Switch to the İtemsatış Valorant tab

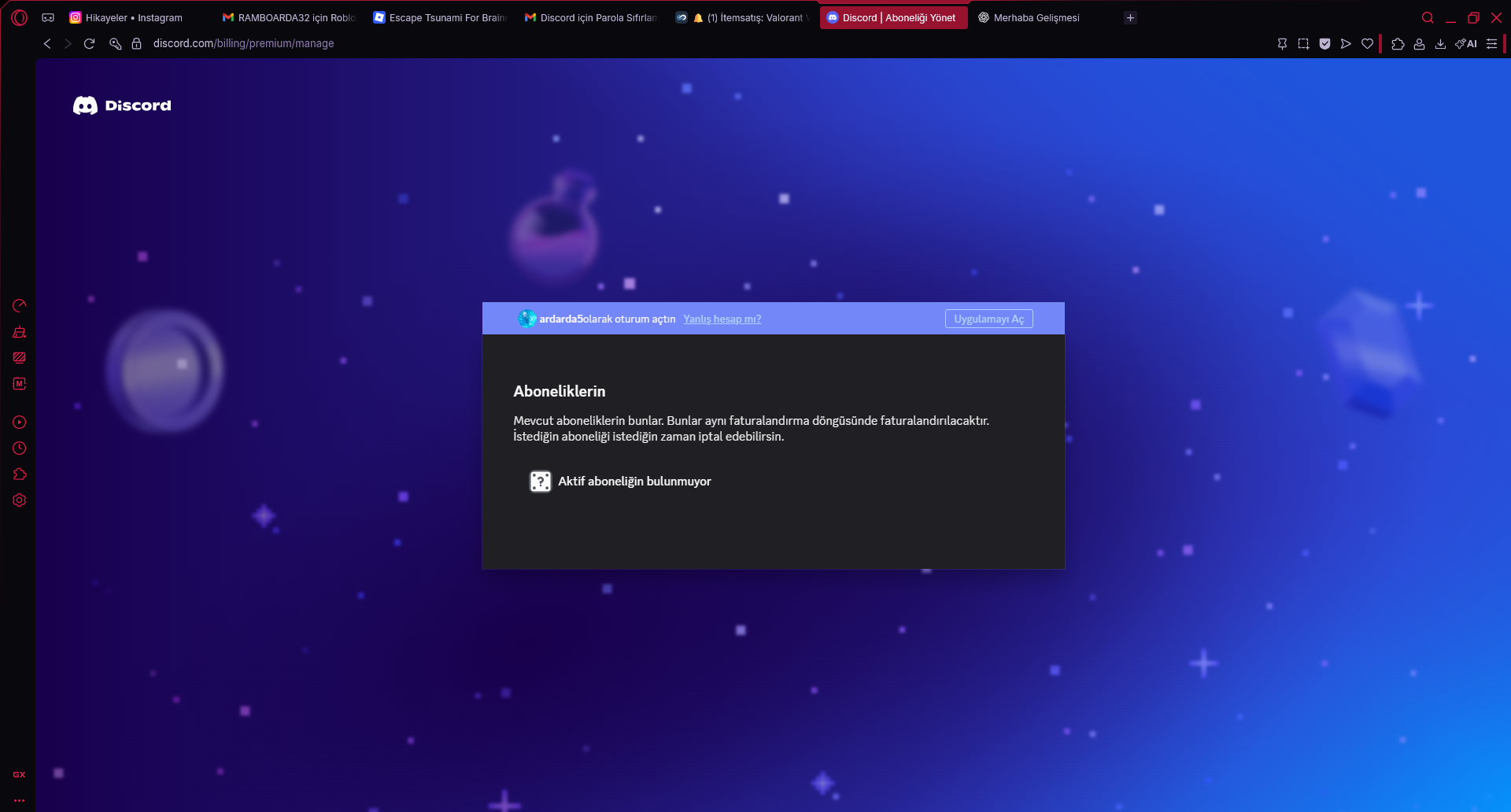click(x=742, y=17)
